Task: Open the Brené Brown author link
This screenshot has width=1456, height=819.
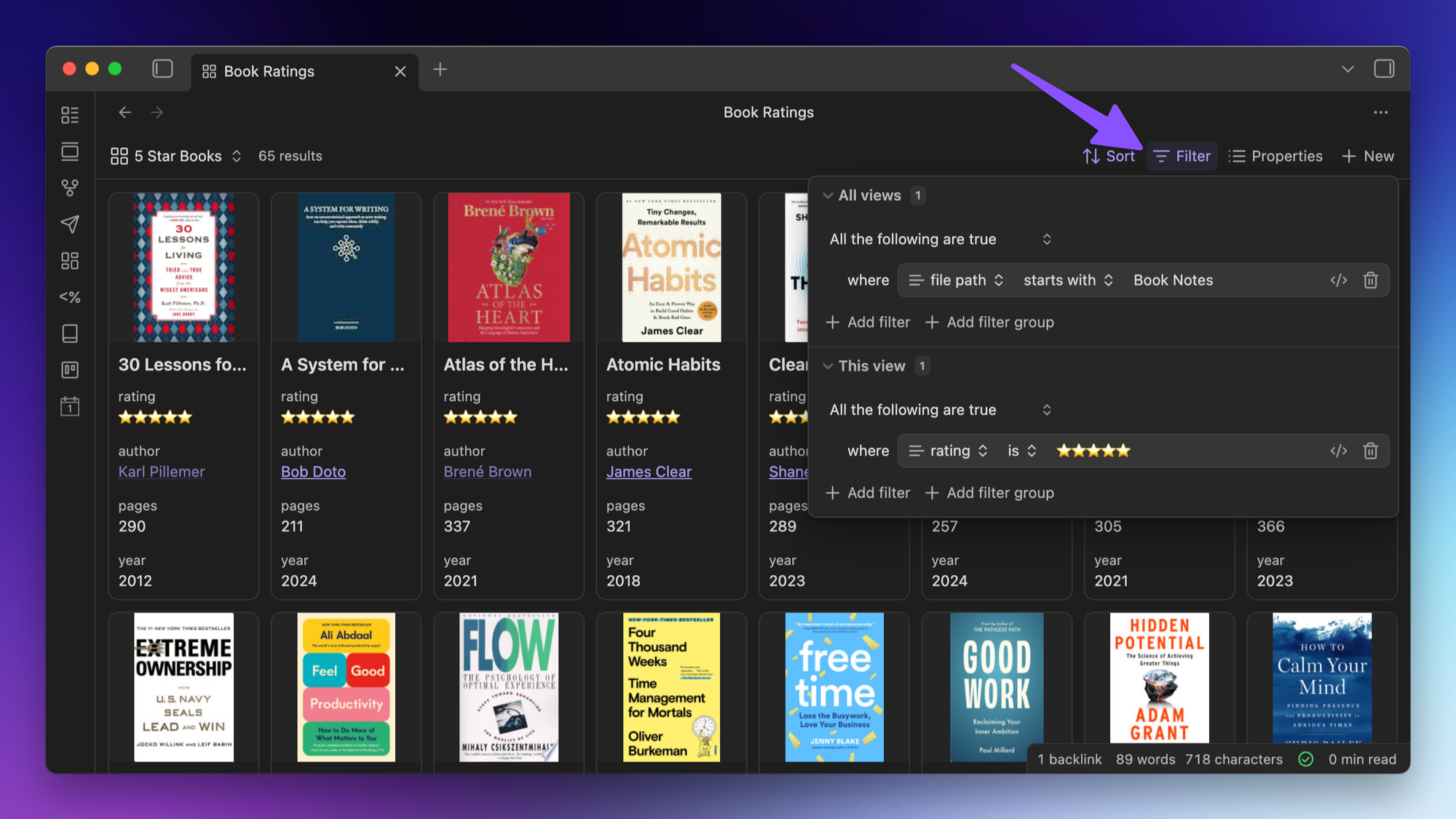Action: pyautogui.click(x=488, y=472)
